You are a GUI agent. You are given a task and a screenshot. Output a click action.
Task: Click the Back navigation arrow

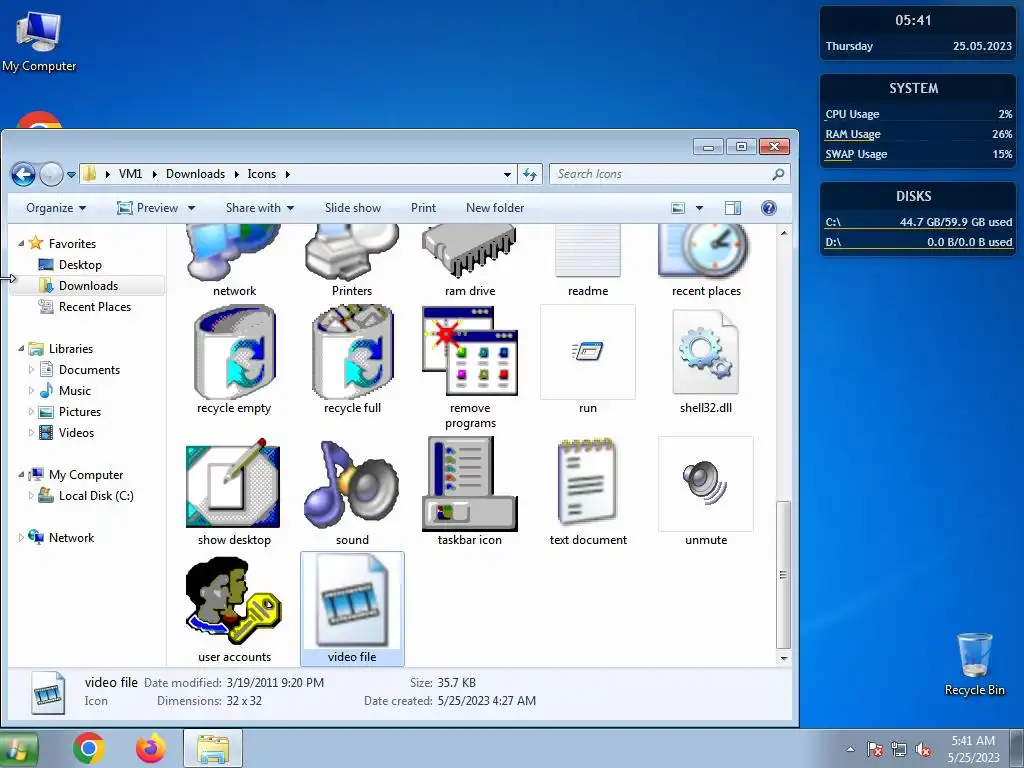pos(24,174)
